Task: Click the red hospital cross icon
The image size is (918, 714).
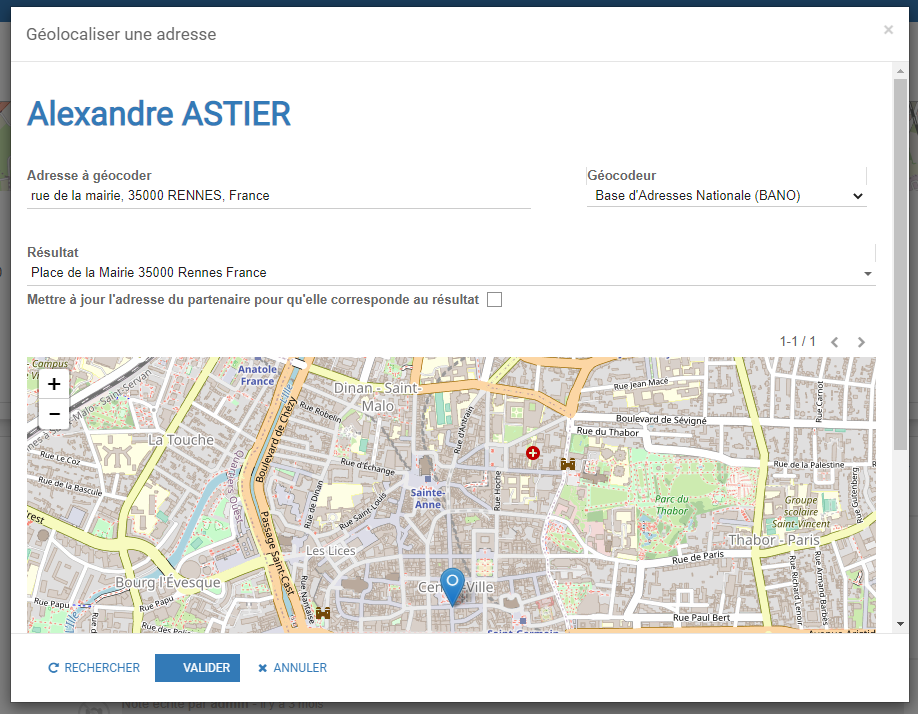Action: (x=533, y=452)
